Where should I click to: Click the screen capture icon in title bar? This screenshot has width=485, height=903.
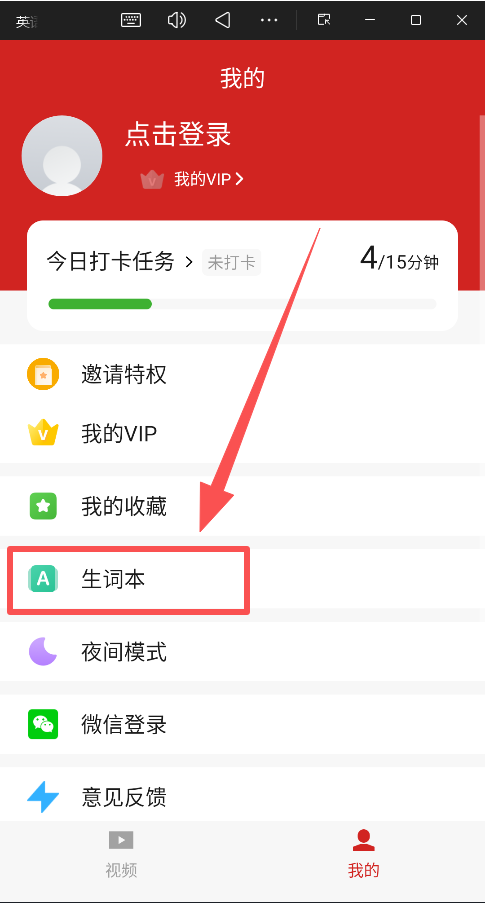324,20
